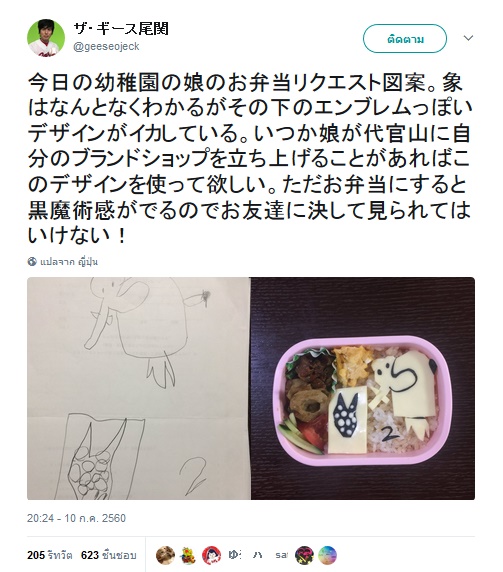Screen dimensions: 503x572
Task: Open the author's profile picture
Action: tap(46, 38)
